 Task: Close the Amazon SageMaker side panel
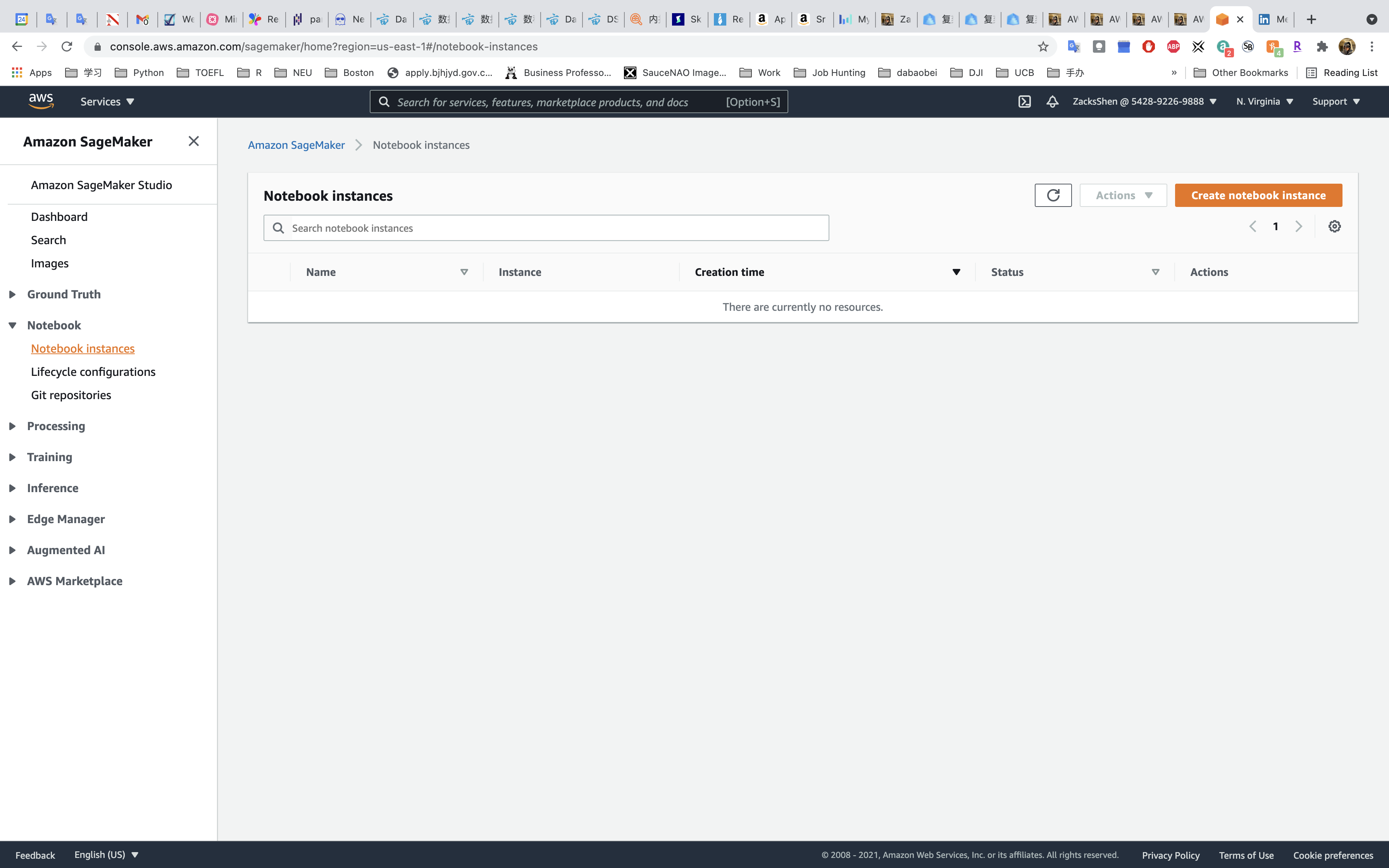(x=193, y=141)
